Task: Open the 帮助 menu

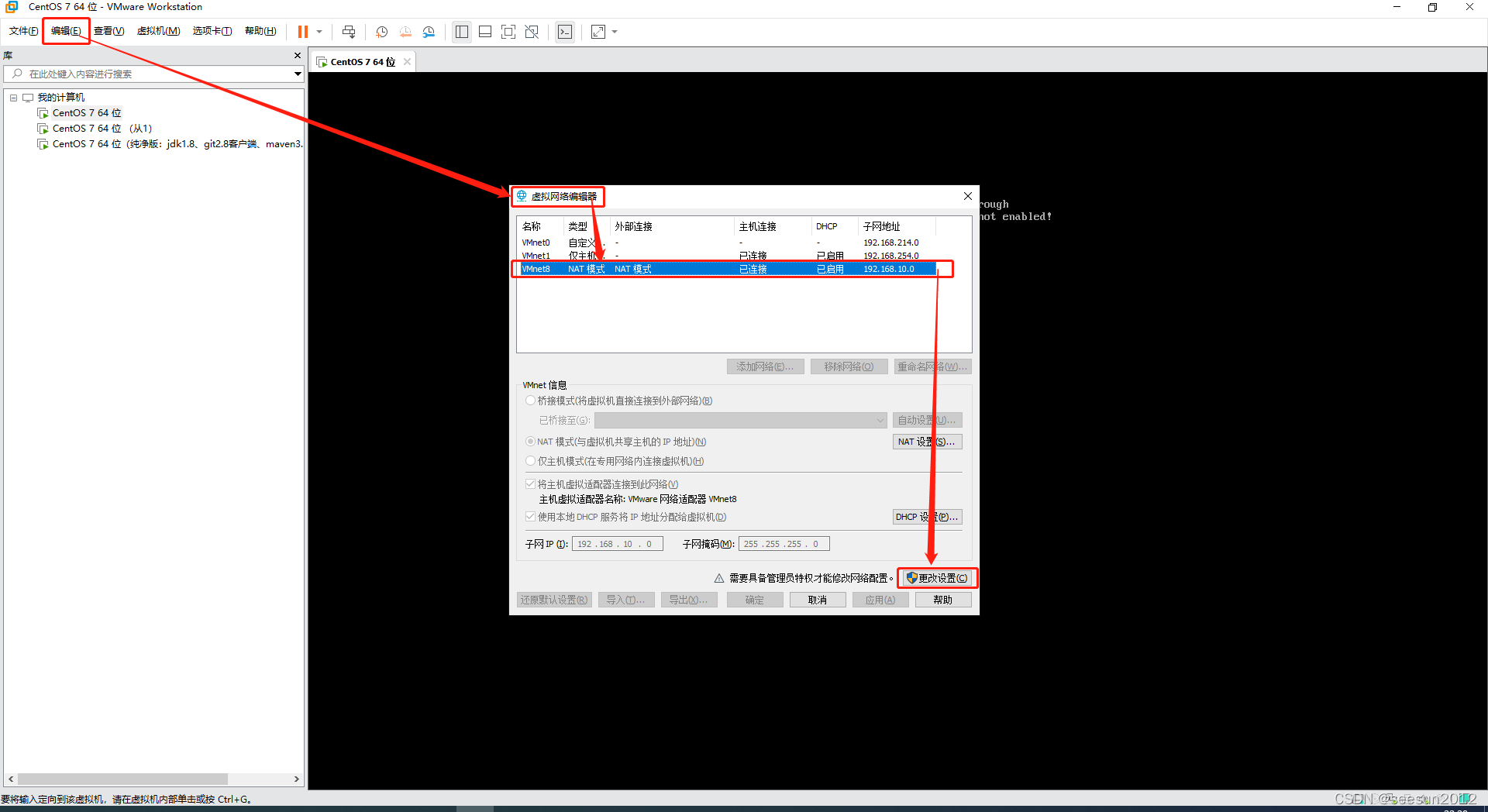Action: coord(260,31)
